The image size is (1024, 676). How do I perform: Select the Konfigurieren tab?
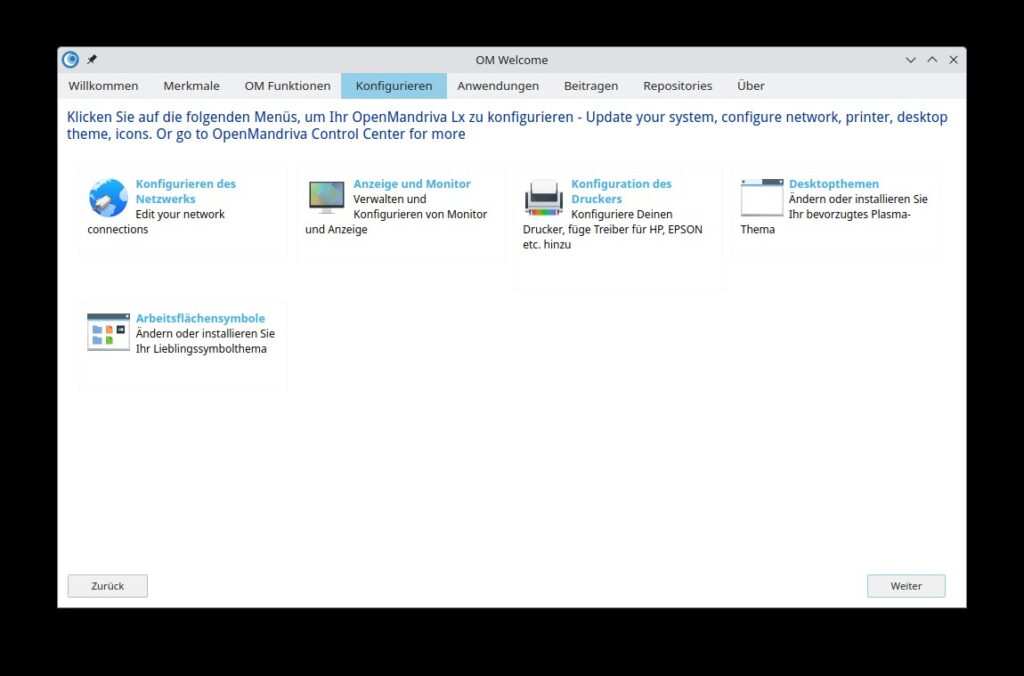394,86
